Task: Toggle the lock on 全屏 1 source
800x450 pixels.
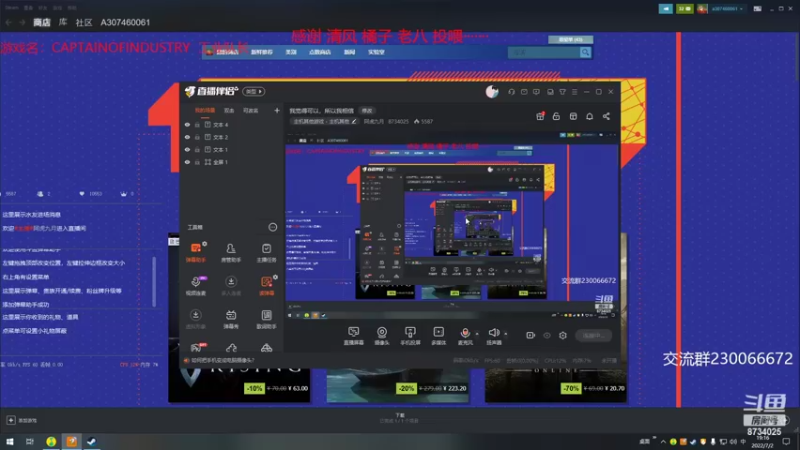Action: [x=197, y=162]
